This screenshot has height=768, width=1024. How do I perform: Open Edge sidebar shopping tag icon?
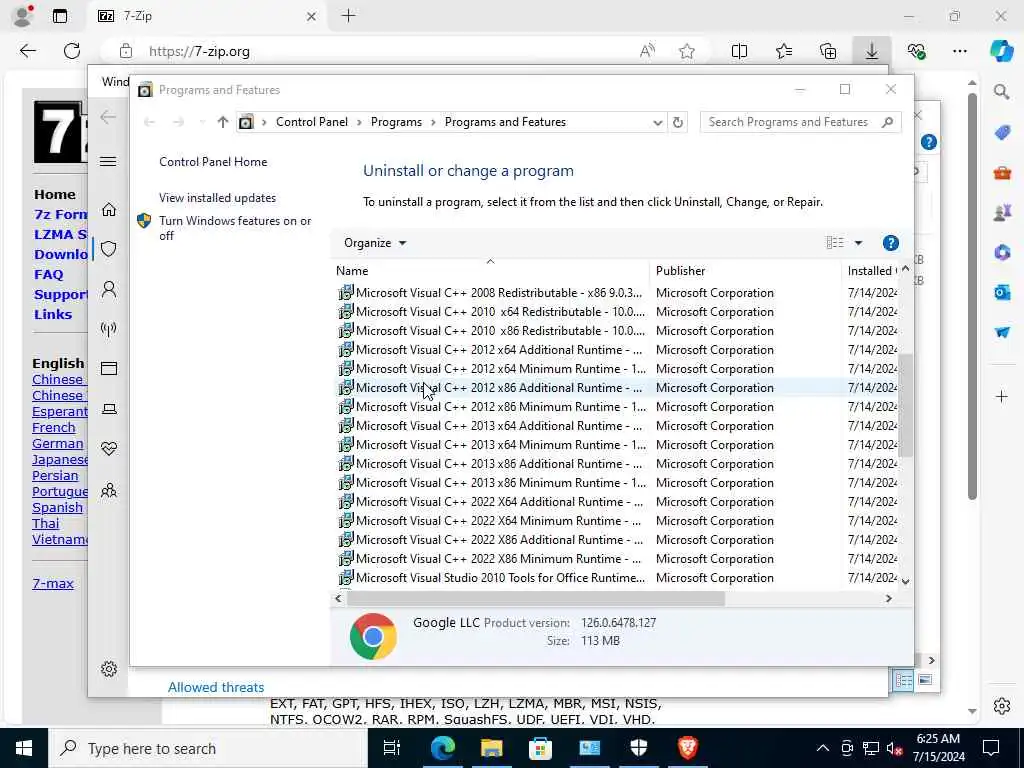click(x=1002, y=133)
